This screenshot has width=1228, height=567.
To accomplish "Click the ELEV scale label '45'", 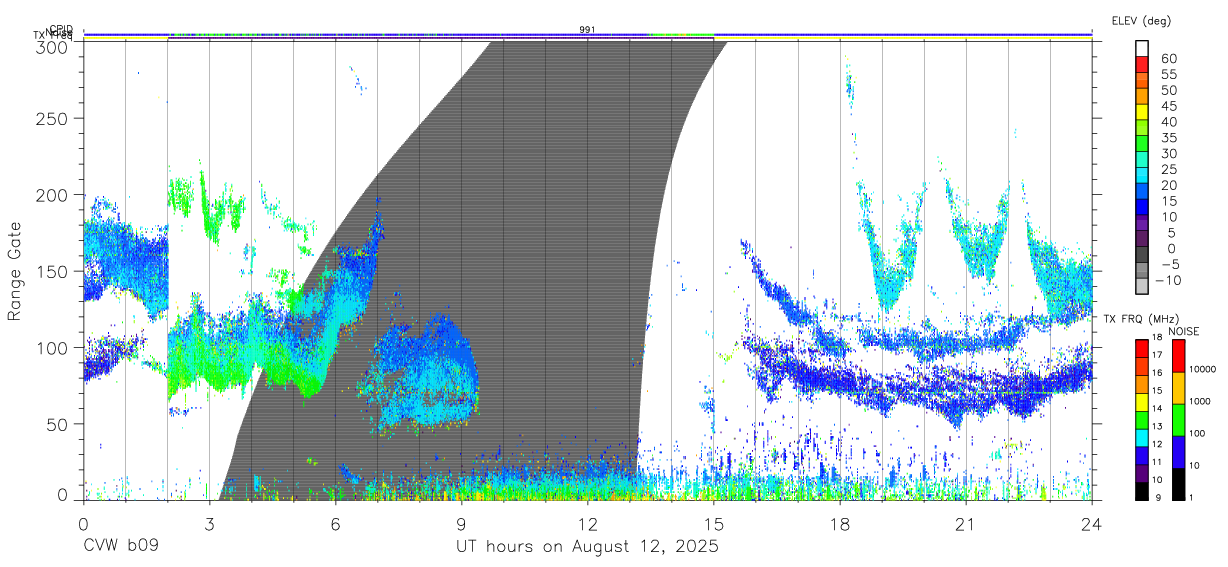I will click(x=1168, y=106).
